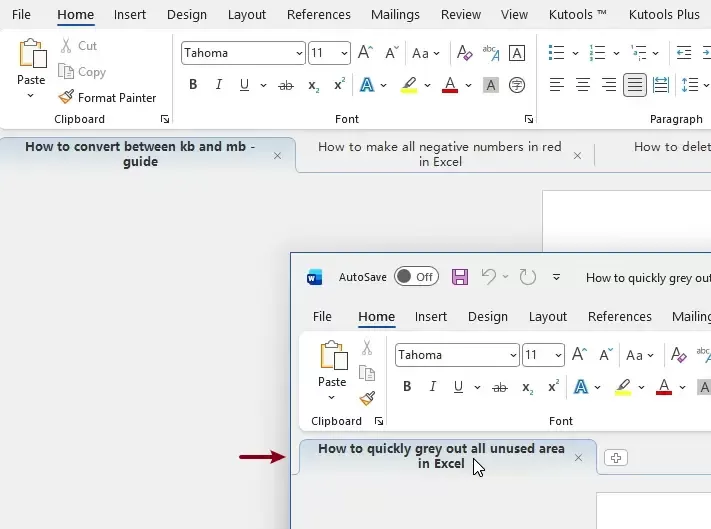711x529 pixels.
Task: Click Redo in the front window toolbar
Action: pos(528,277)
